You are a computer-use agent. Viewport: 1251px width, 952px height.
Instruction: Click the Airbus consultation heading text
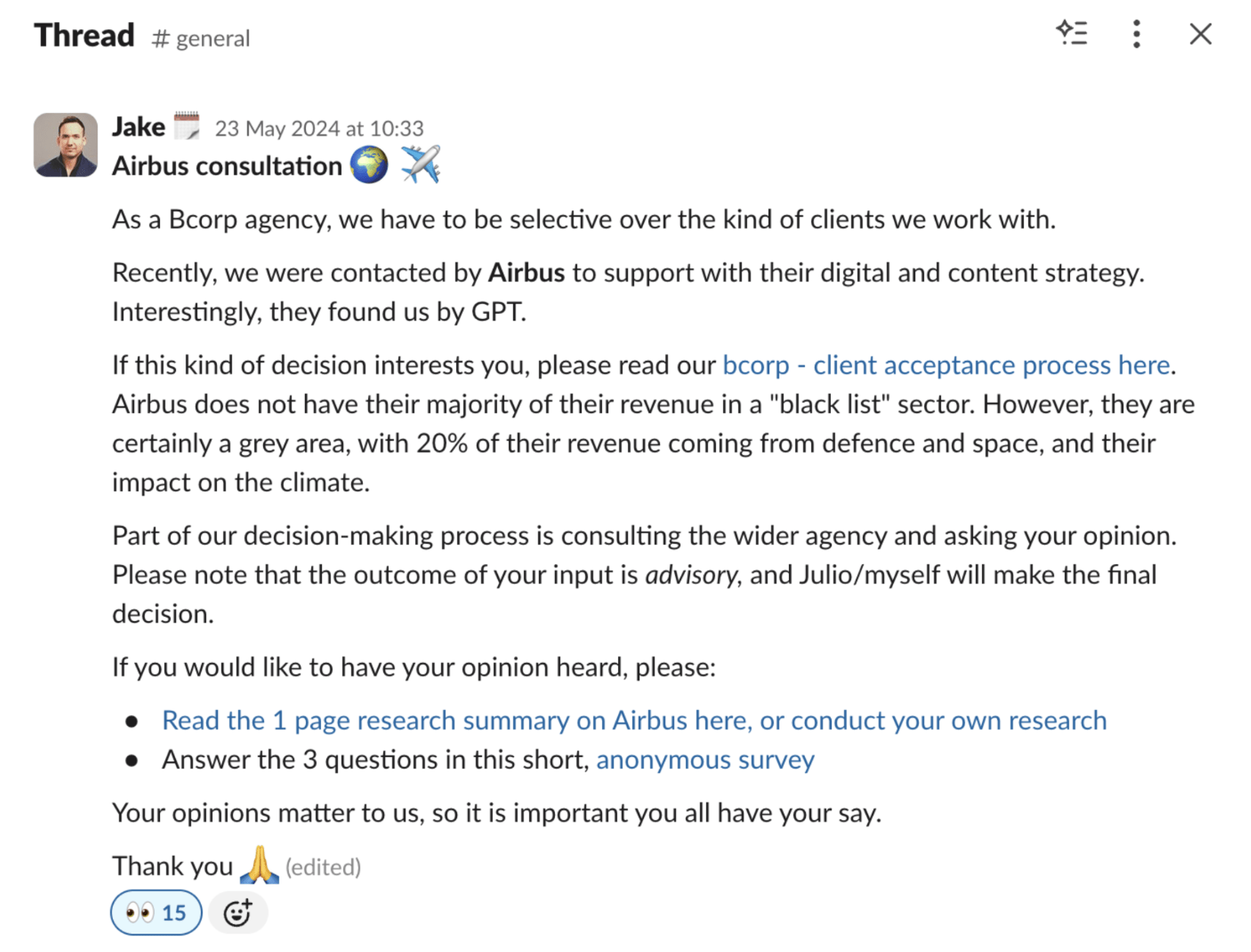(227, 166)
